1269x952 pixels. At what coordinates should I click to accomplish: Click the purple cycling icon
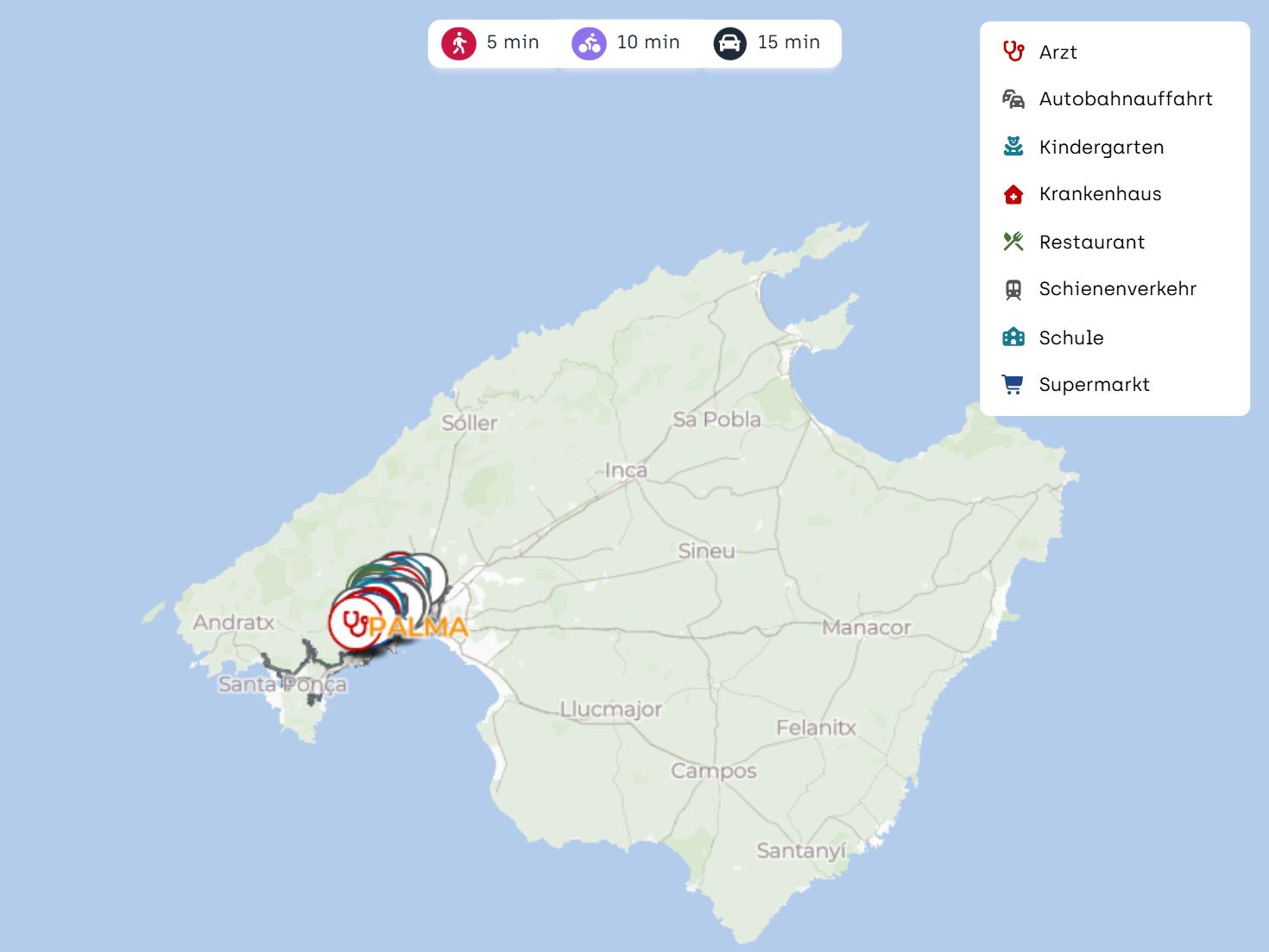[589, 43]
